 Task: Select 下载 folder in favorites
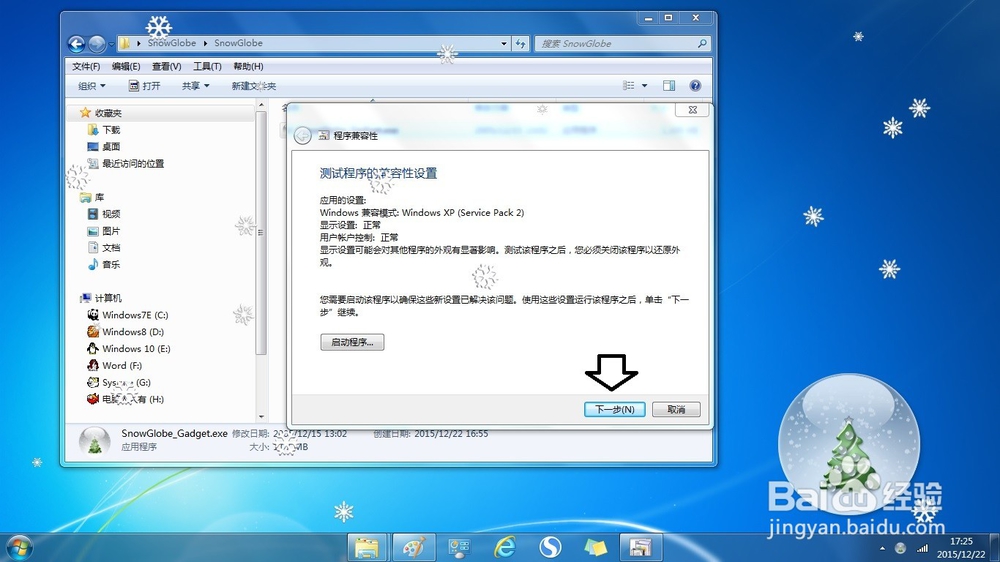[111, 129]
